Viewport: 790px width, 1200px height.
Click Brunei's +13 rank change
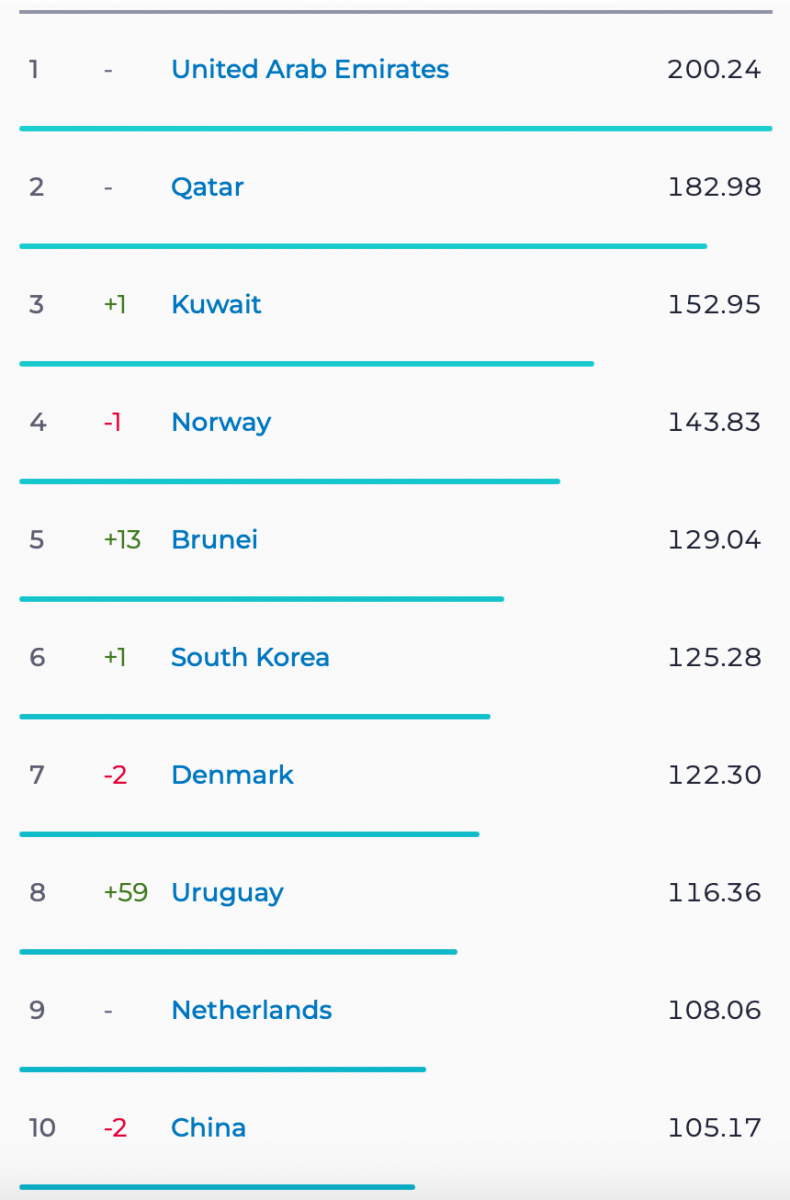[122, 540]
